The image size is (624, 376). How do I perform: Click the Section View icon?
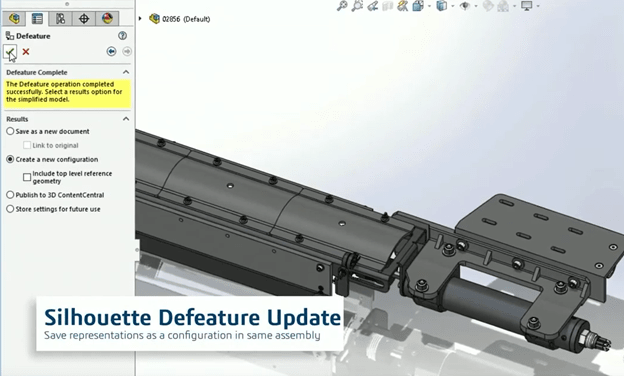click(x=388, y=6)
